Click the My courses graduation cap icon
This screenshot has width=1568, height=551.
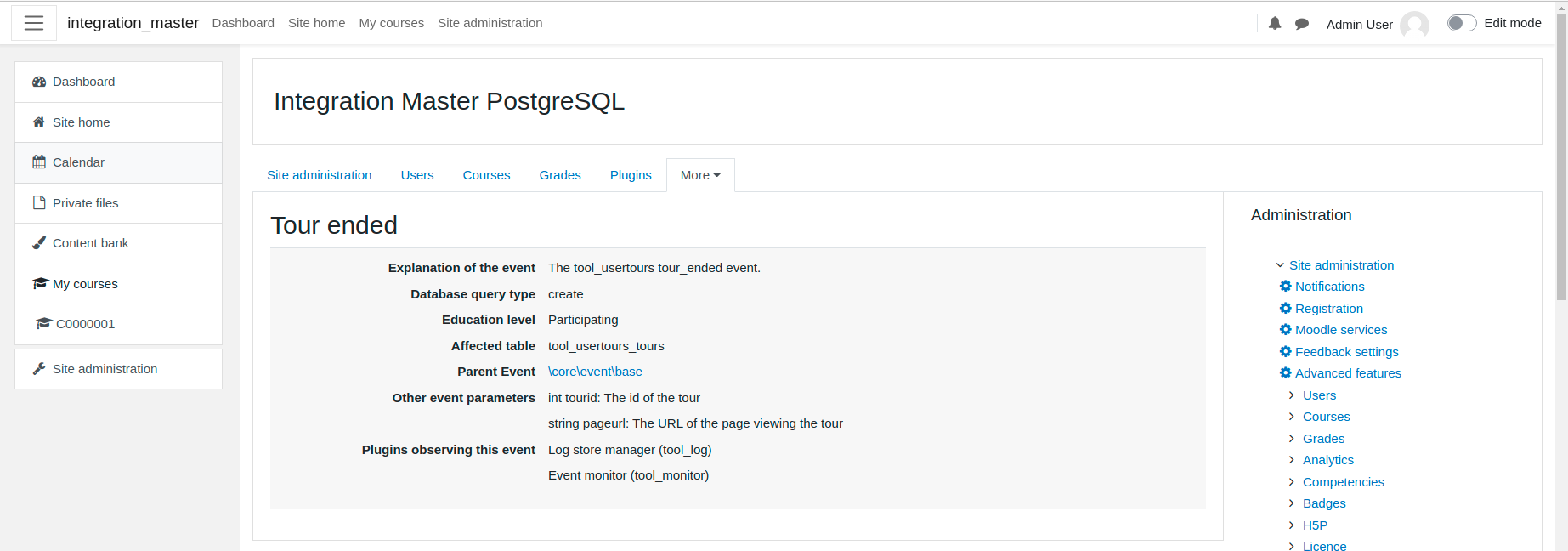click(x=40, y=284)
